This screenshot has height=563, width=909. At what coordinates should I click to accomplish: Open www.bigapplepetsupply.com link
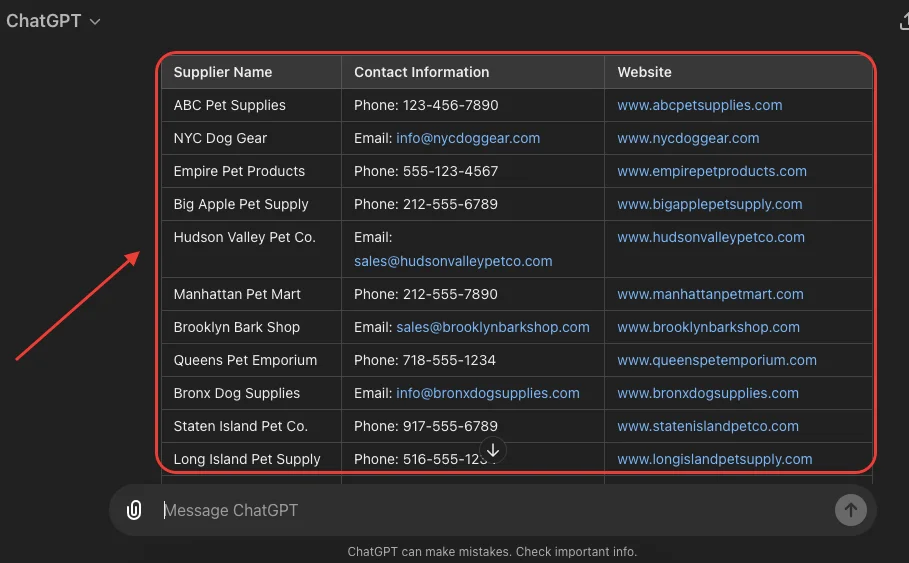click(710, 204)
